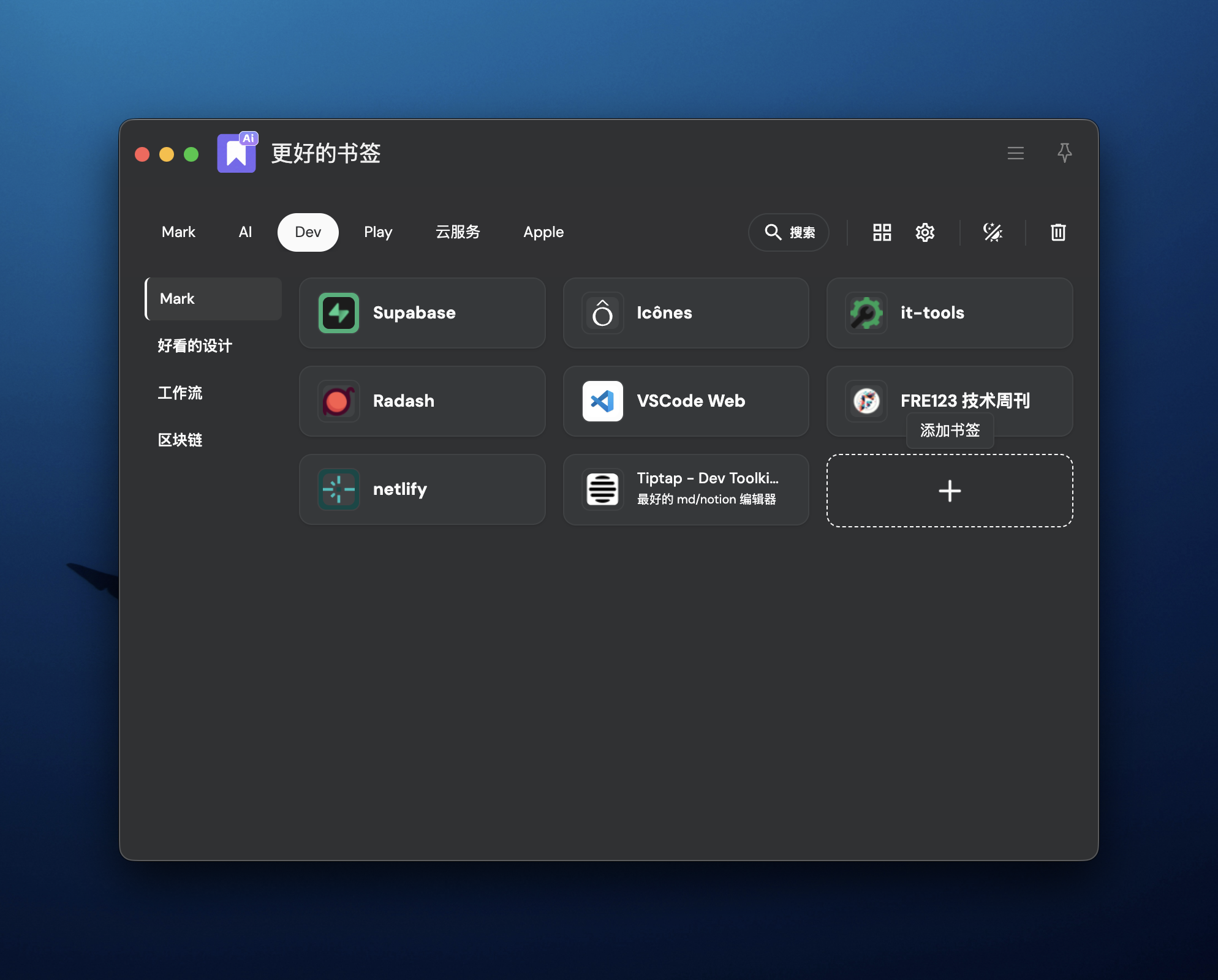Image resolution: width=1218 pixels, height=980 pixels.
Task: Select the 好看的设计 sidebar category
Action: coord(195,346)
